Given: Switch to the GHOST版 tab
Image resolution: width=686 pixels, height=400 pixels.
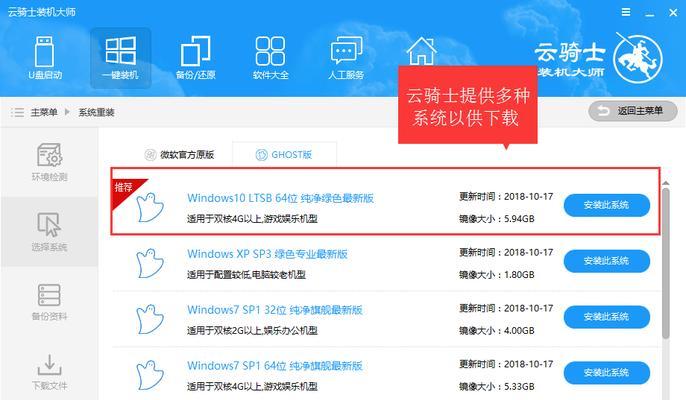Looking at the screenshot, I should pyautogui.click(x=284, y=154).
